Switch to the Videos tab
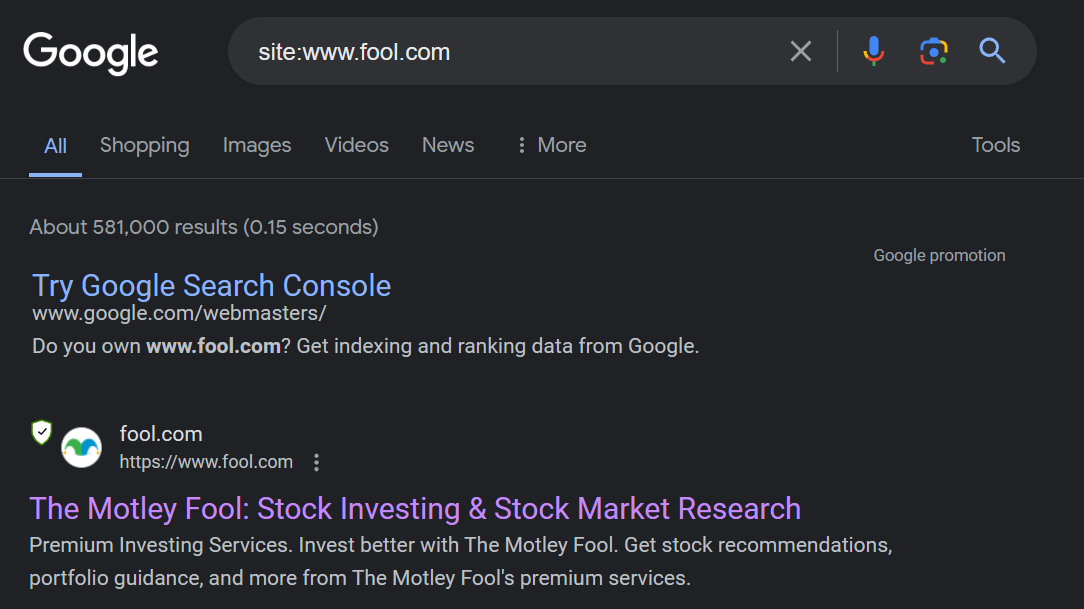Screen dimensions: 1084x609 click(x=356, y=145)
